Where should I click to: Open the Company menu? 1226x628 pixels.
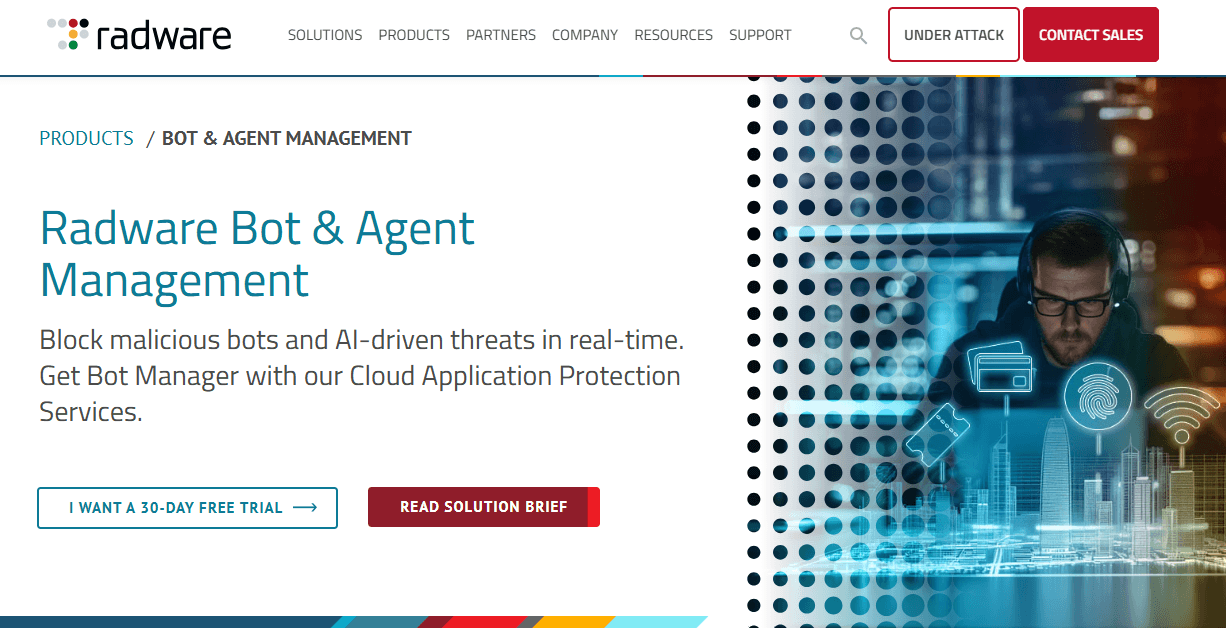tap(585, 35)
